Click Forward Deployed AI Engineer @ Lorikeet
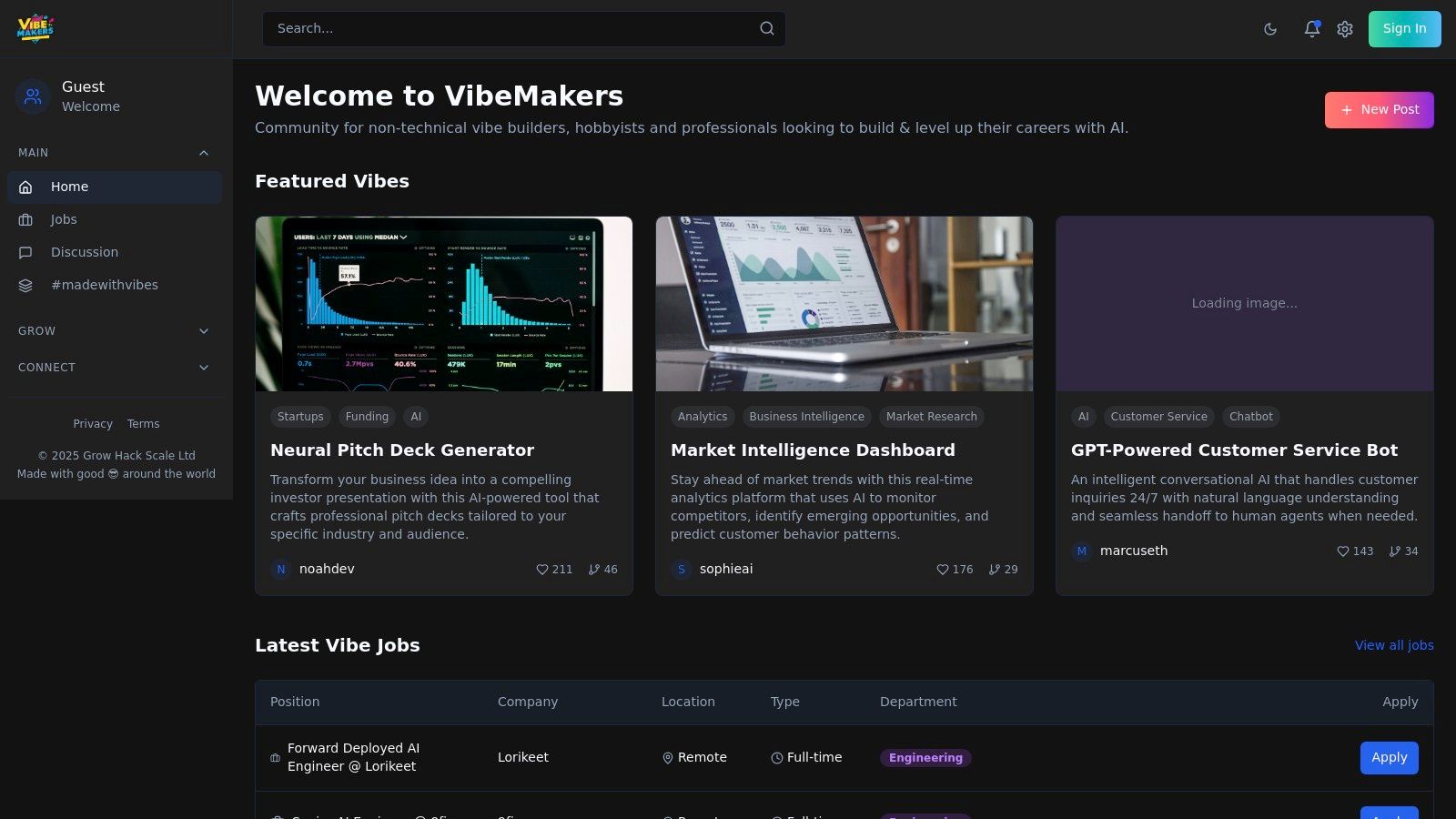1456x819 pixels. [x=354, y=758]
